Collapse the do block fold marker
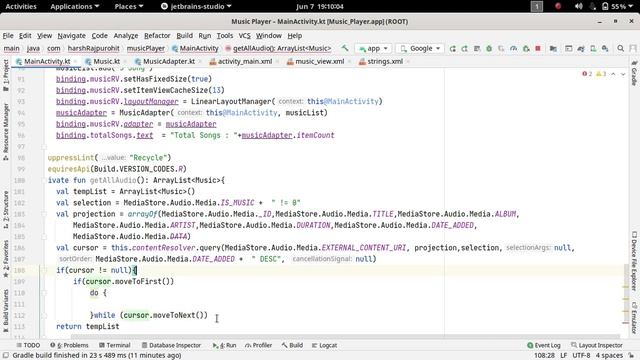This screenshot has width=640, height=360. [x=44, y=293]
